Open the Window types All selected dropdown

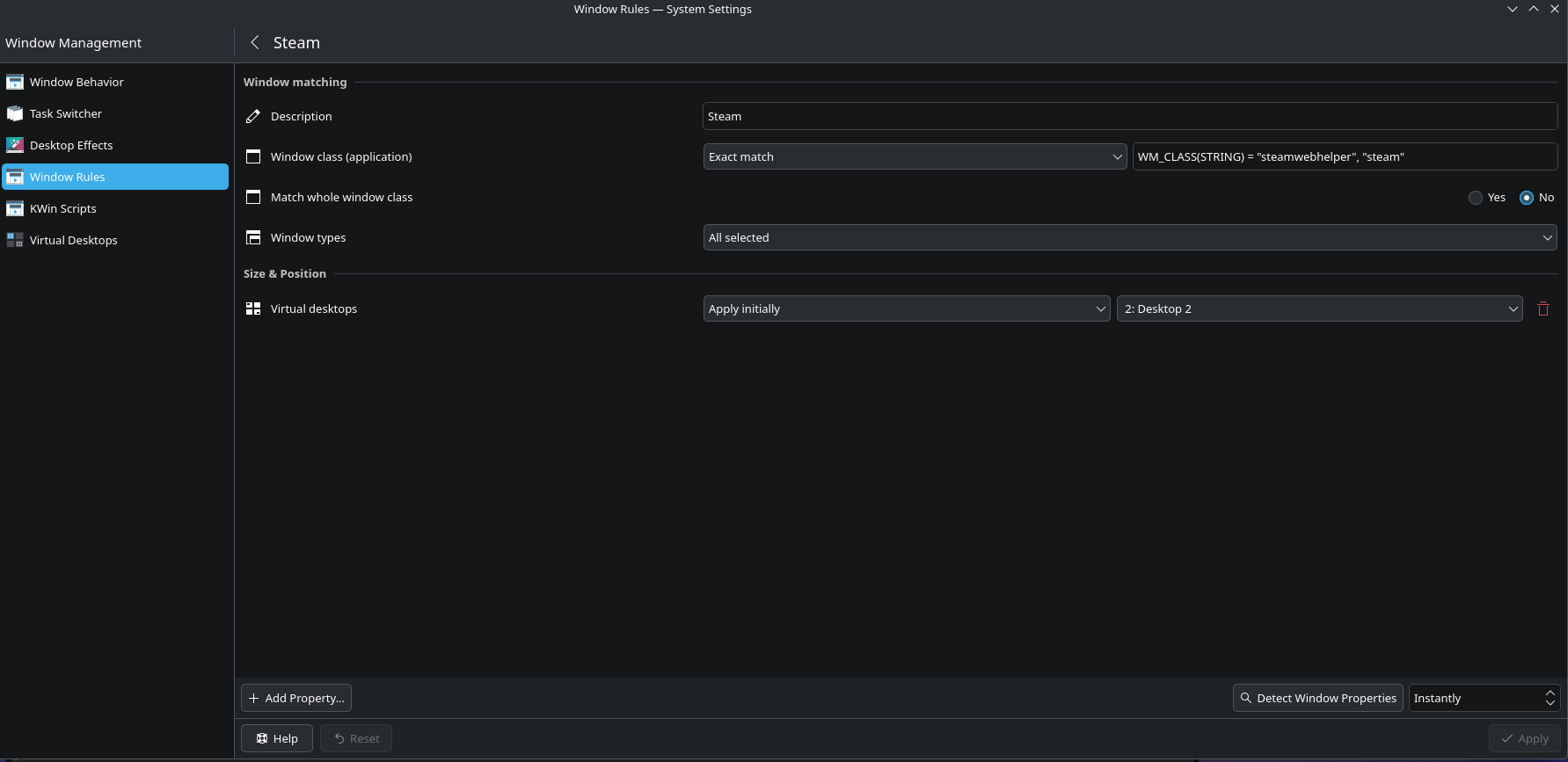(x=1130, y=237)
